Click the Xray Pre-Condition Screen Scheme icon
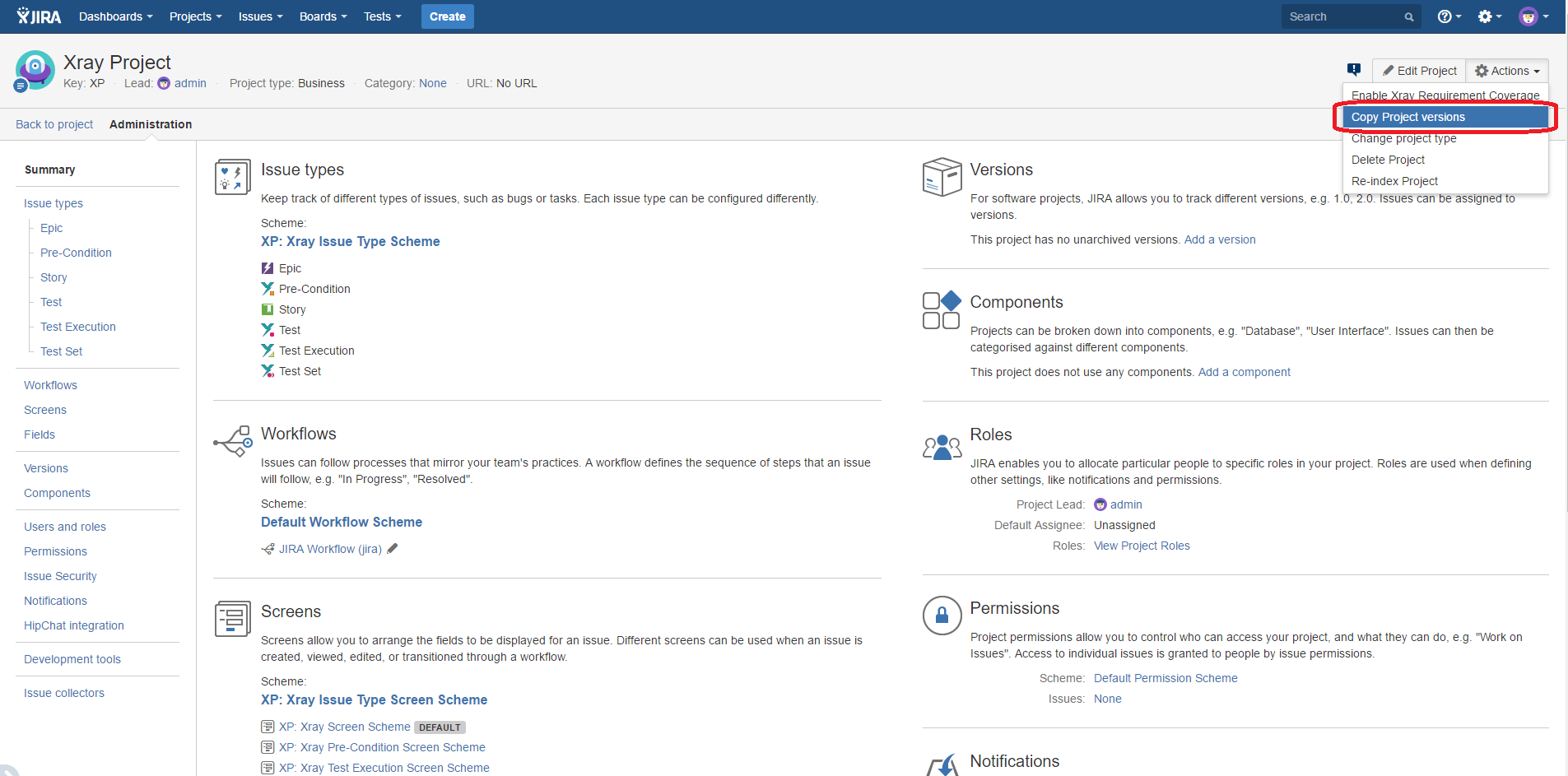Viewport: 1568px width, 776px height. coord(268,747)
